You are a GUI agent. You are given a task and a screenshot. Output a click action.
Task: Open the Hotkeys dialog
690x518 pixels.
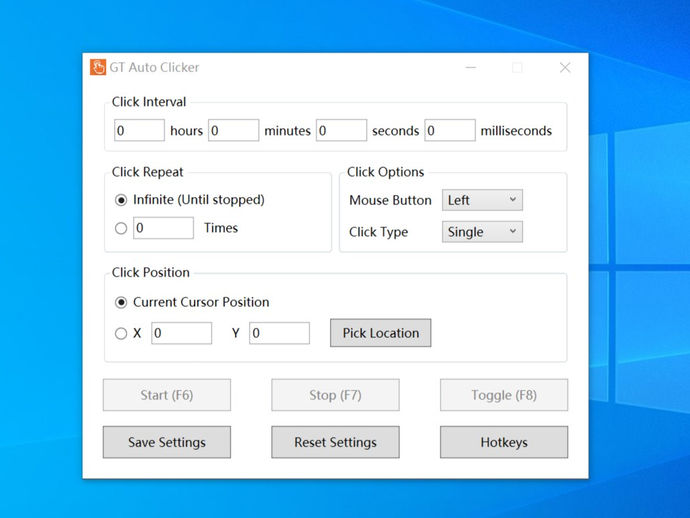click(504, 442)
